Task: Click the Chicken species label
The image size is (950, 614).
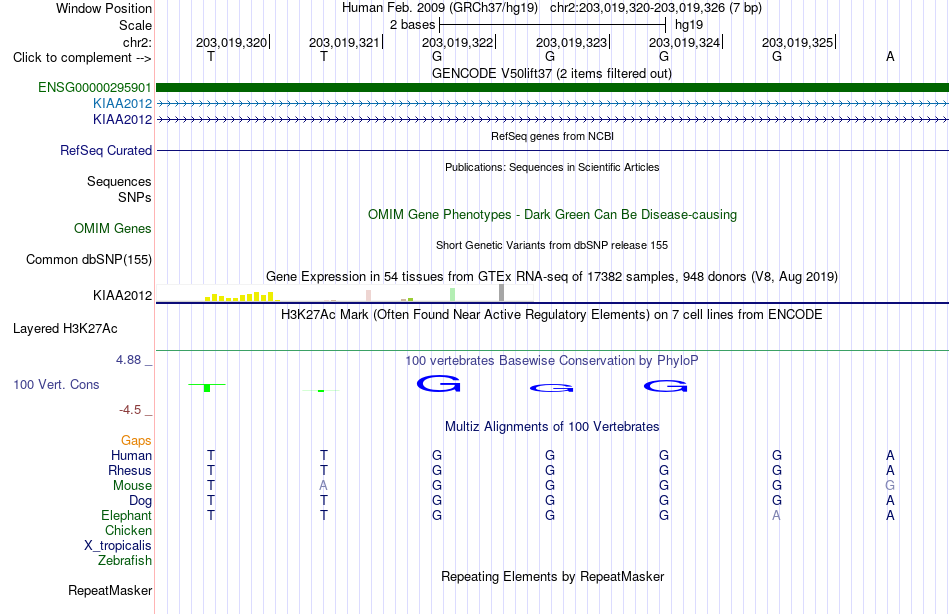Action: coord(128,530)
